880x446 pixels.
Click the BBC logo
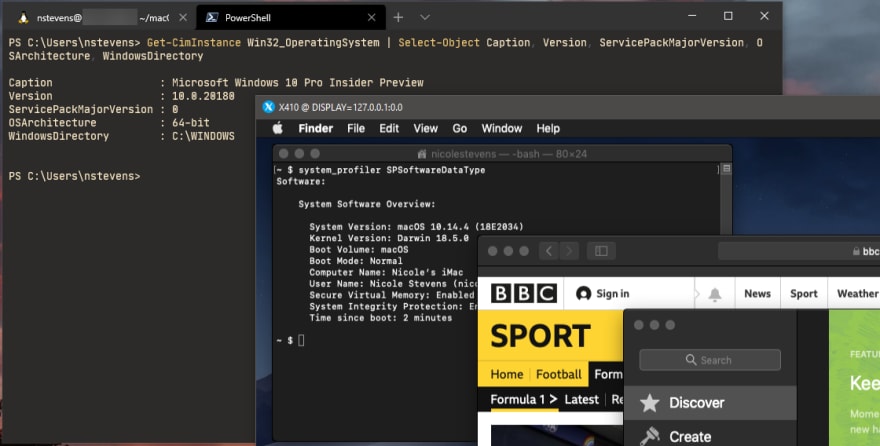pos(524,293)
